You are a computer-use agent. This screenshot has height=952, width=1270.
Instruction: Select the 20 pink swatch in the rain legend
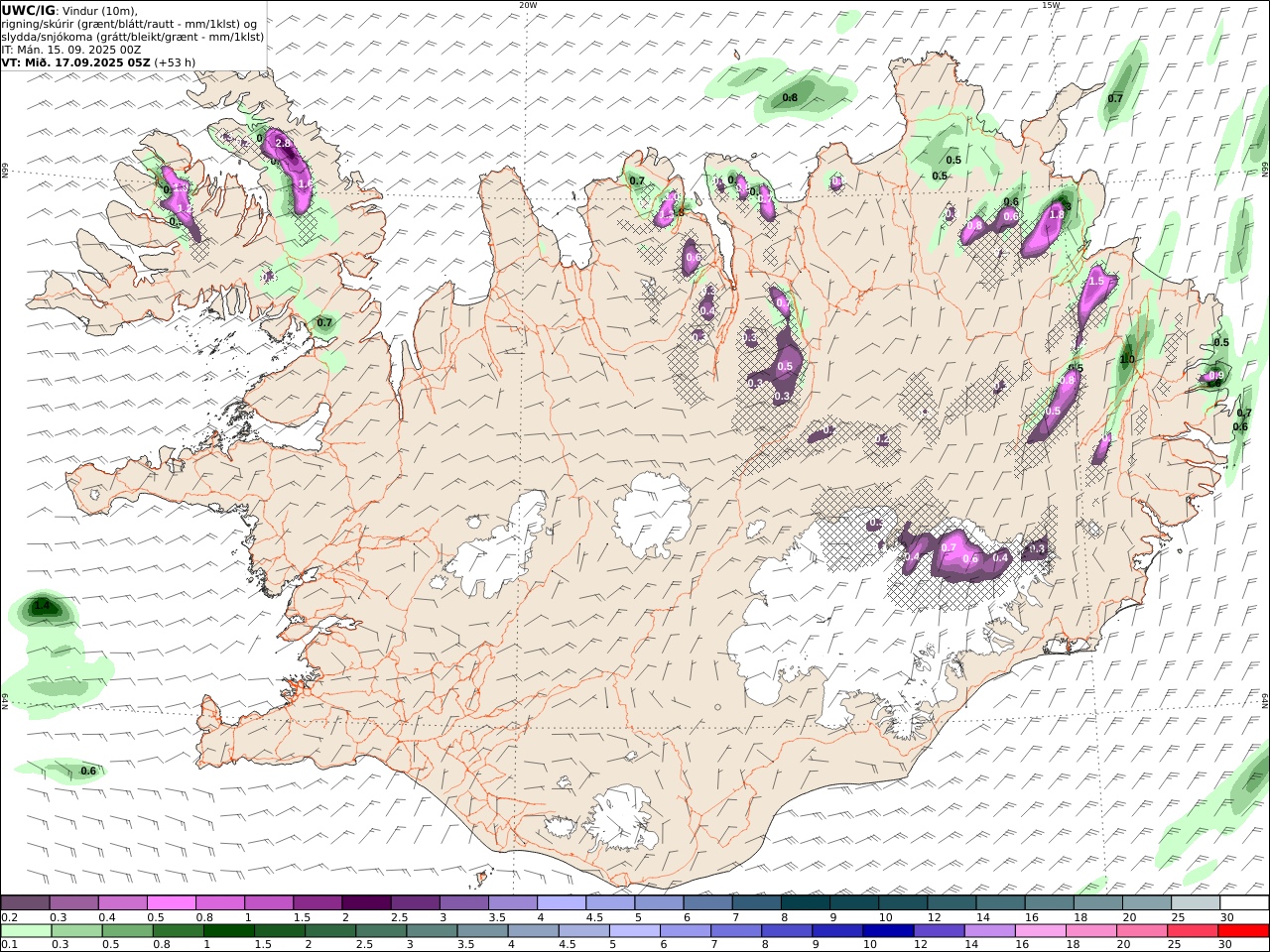click(x=1141, y=931)
